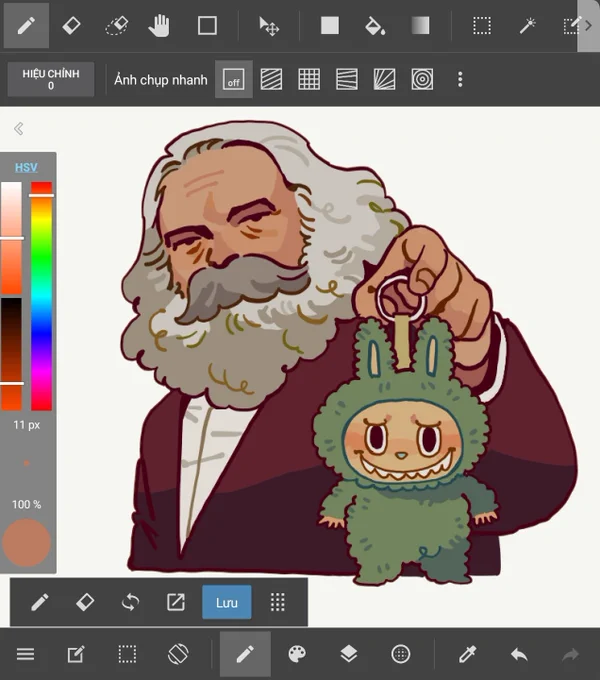The image size is (600, 680).
Task: Tap the brush size preview dot
Action: tap(26, 463)
